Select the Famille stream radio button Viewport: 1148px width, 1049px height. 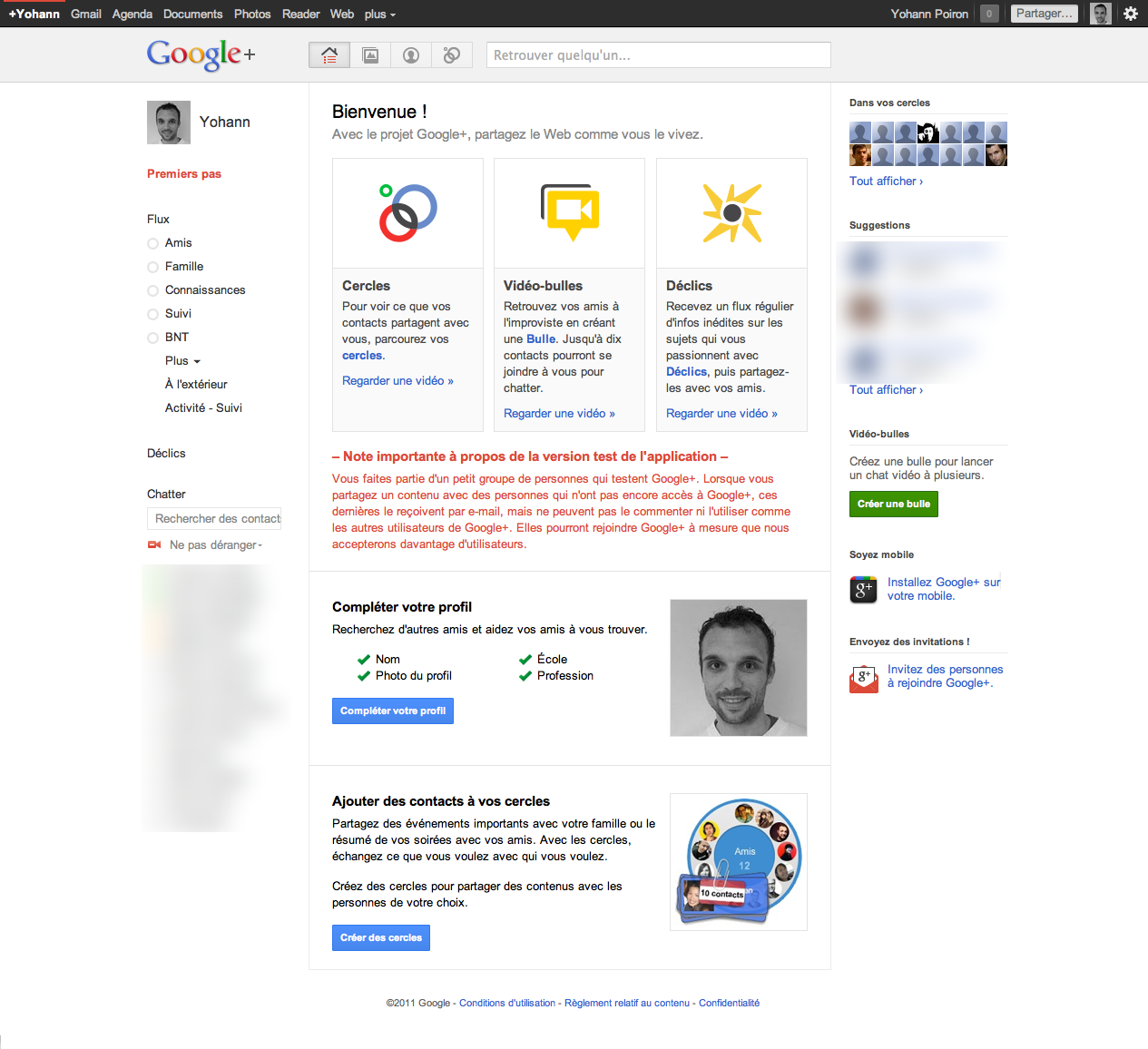(x=152, y=267)
